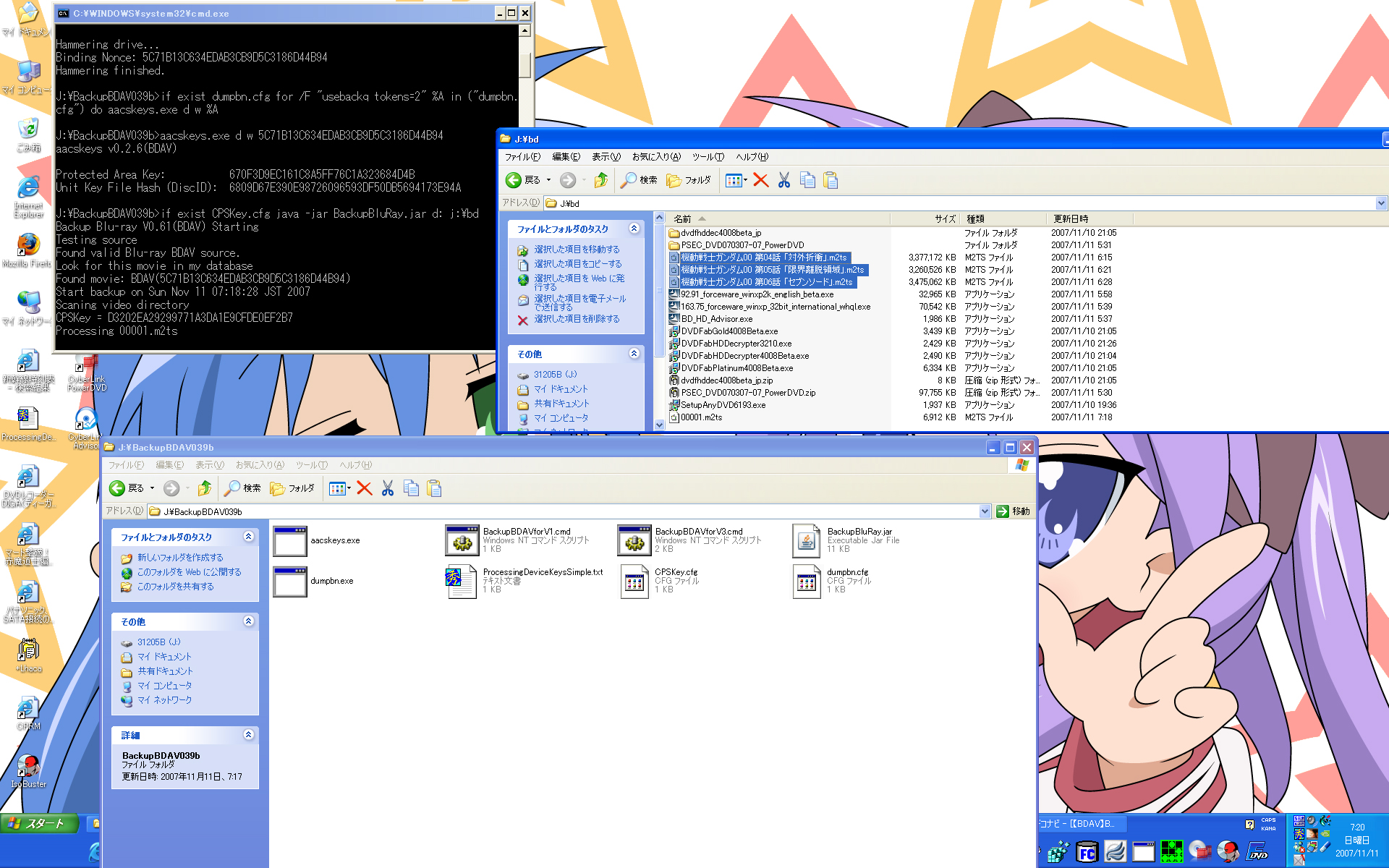Viewport: 1389px width, 868px height.
Task: Open the search (検索) tool in BackupBDAV039b window
Action: [x=243, y=488]
